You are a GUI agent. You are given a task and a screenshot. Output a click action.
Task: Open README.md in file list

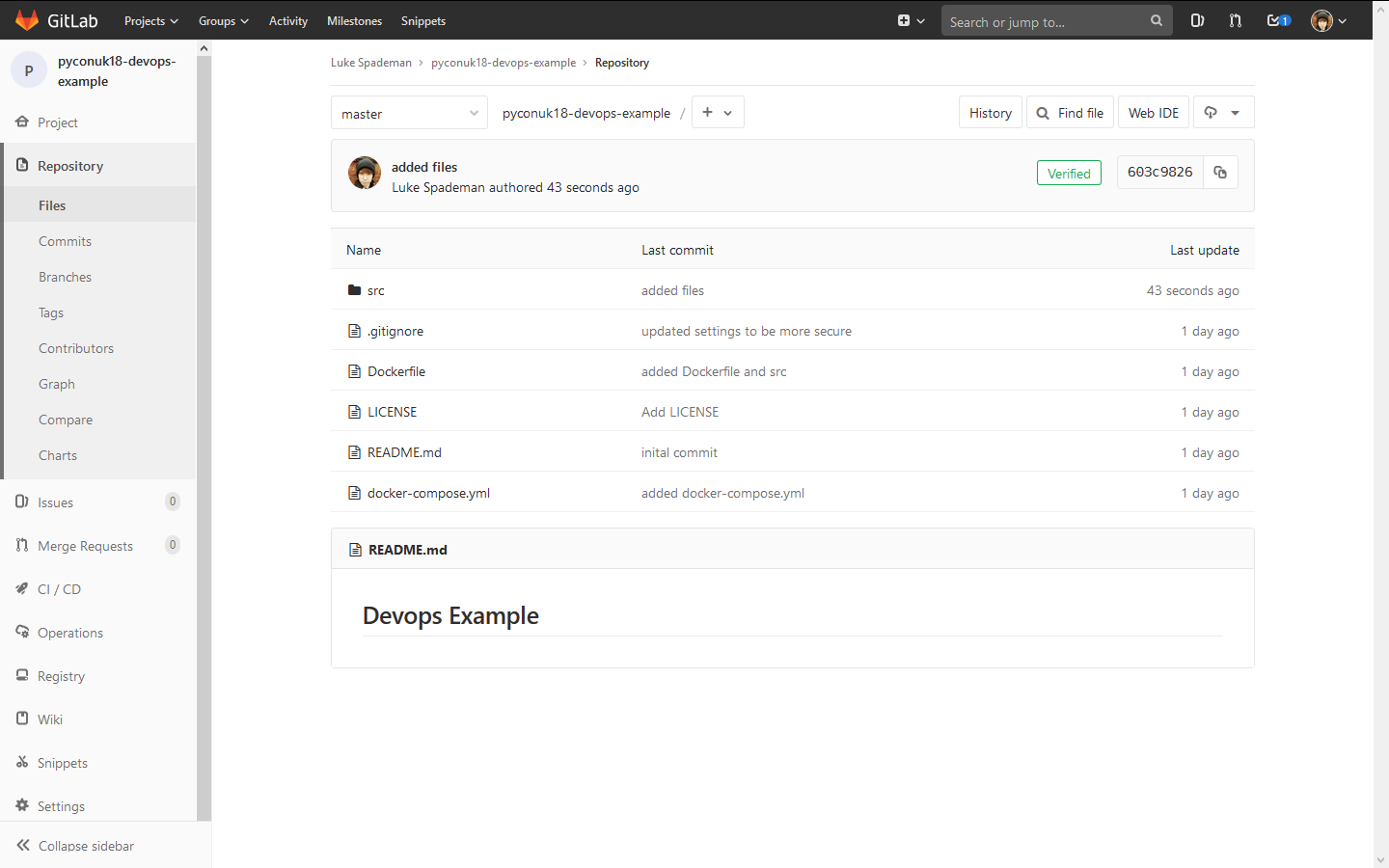pos(404,452)
